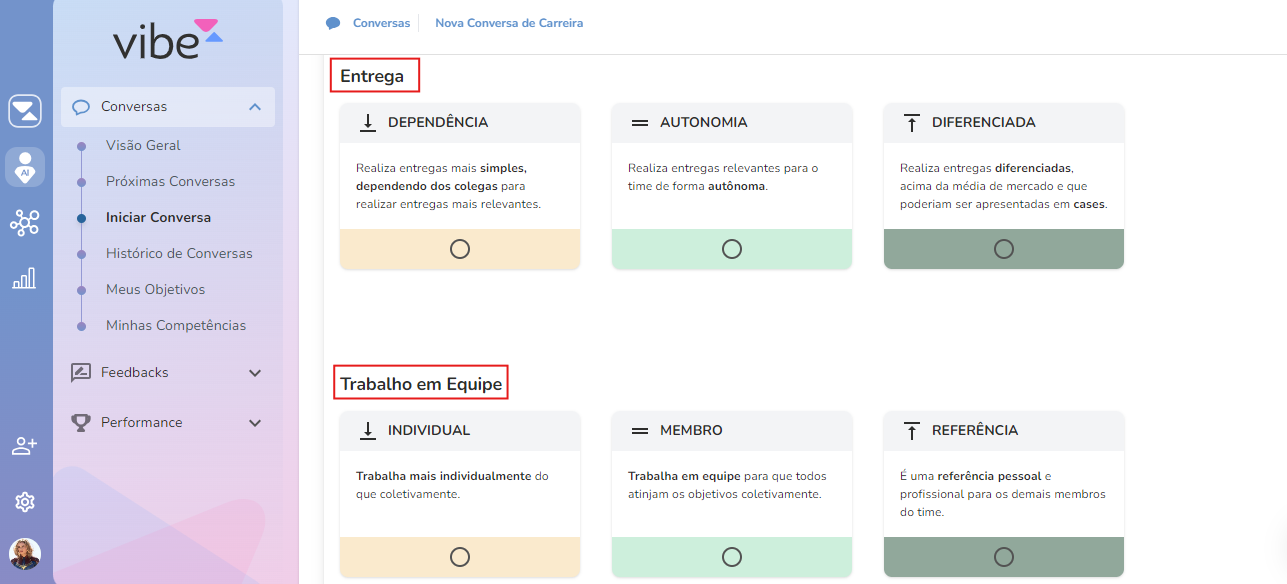The width and height of the screenshot is (1287, 584).
Task: Click the vibe envelope icon in left rail
Action: coord(25,111)
